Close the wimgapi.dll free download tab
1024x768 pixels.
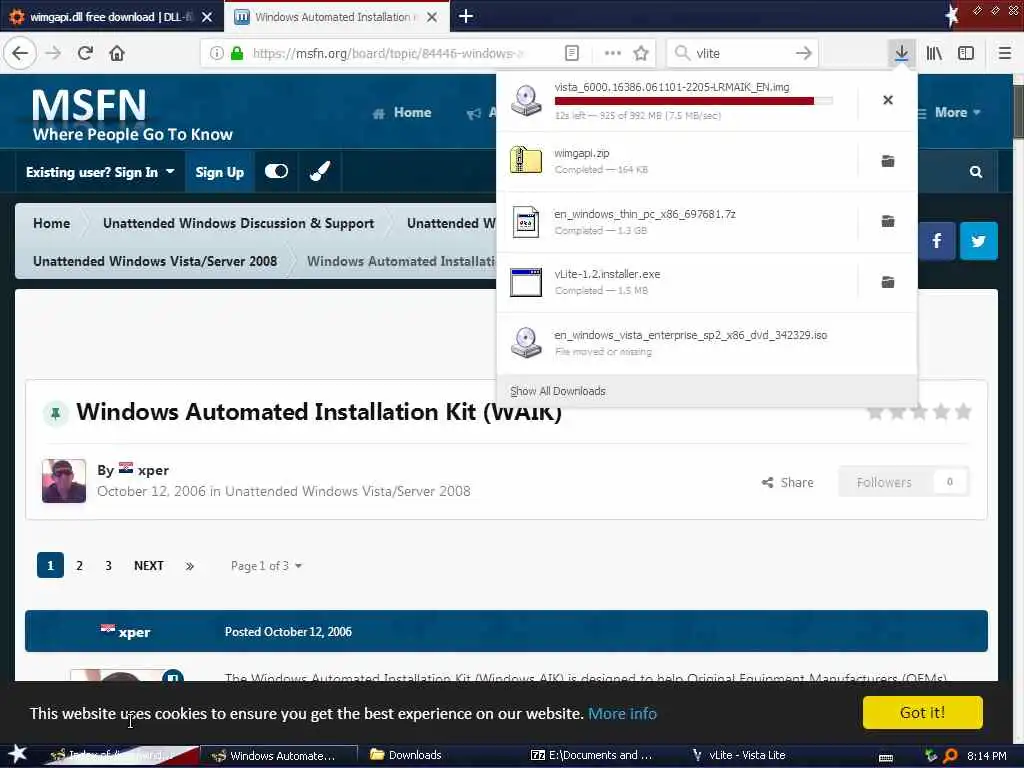tap(207, 17)
